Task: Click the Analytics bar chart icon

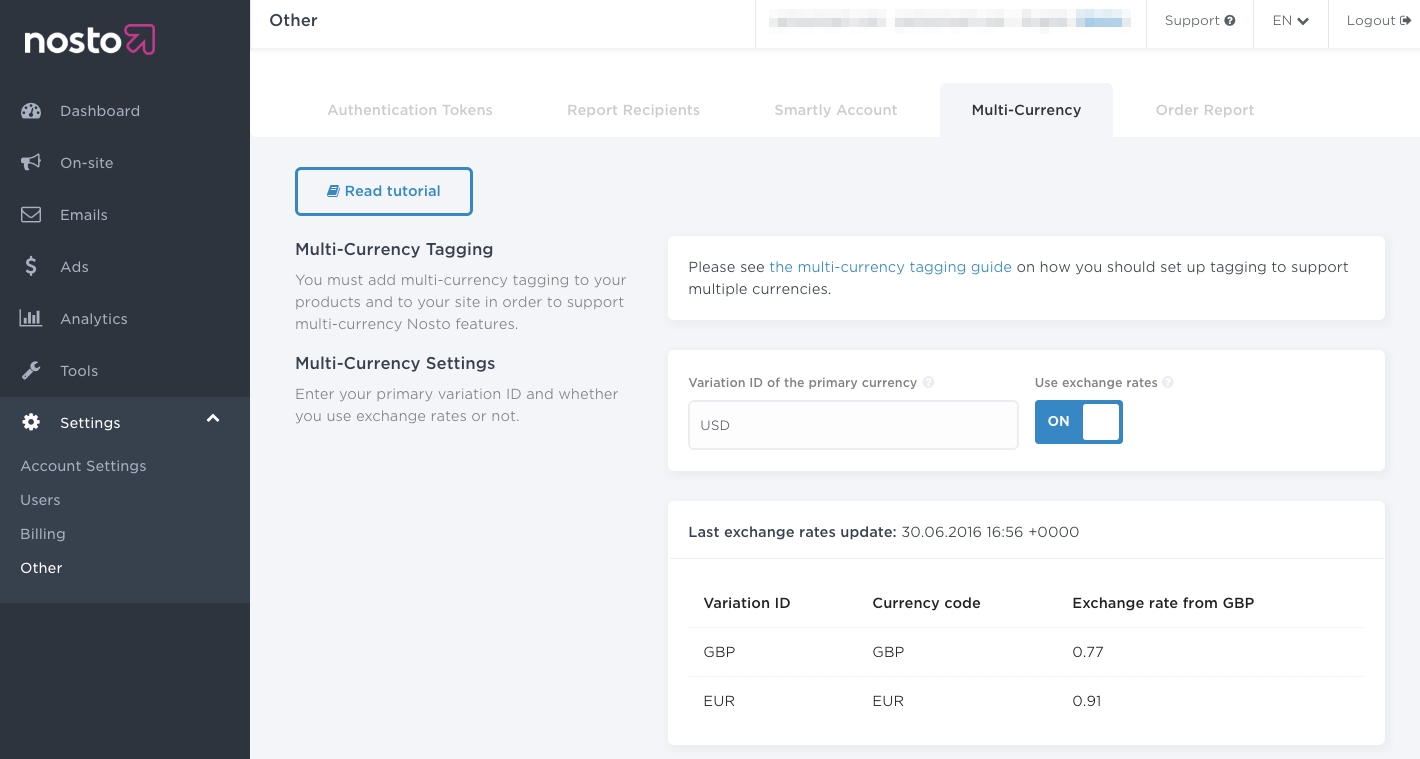Action: pyautogui.click(x=31, y=319)
